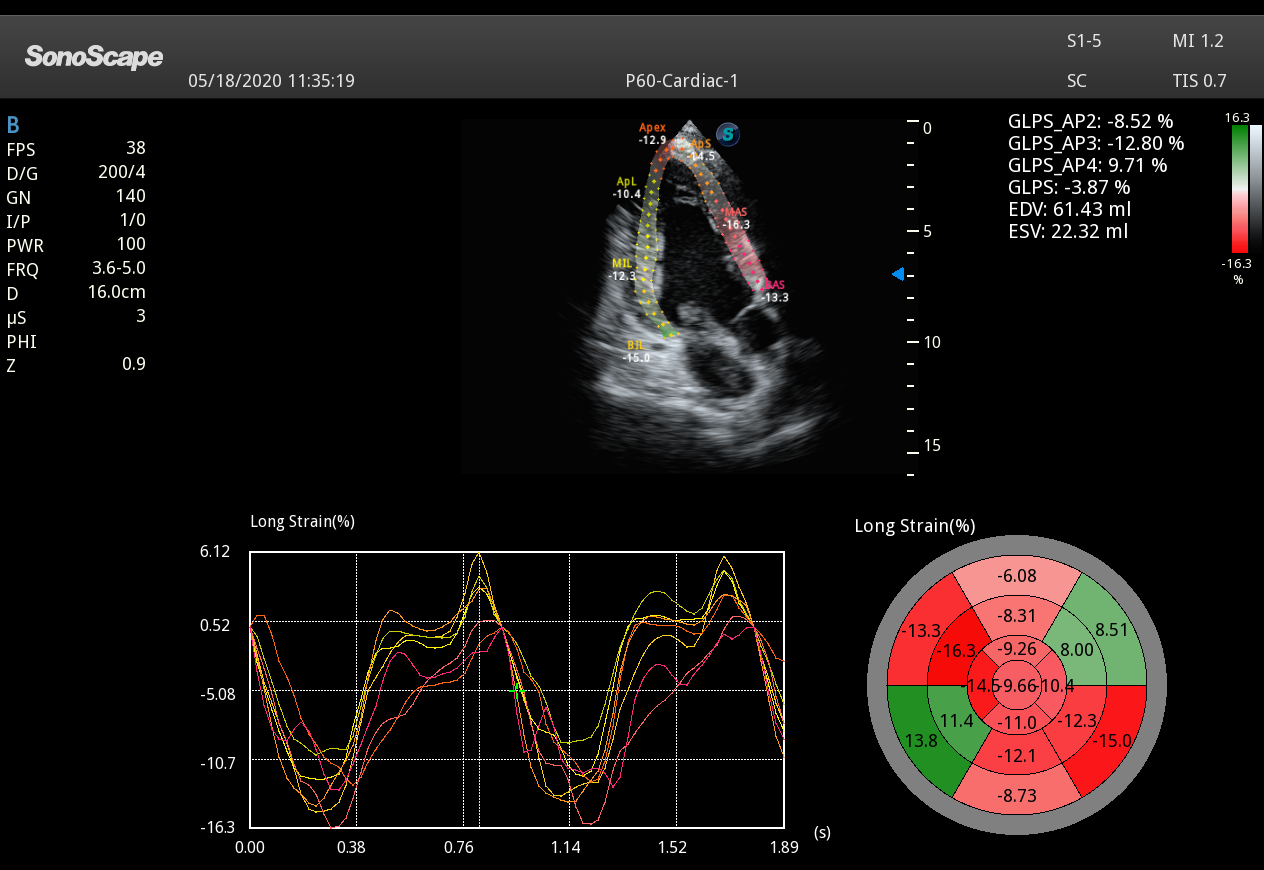Click the 0.76 time axis label
Screen dimensions: 1264x870
[459, 847]
